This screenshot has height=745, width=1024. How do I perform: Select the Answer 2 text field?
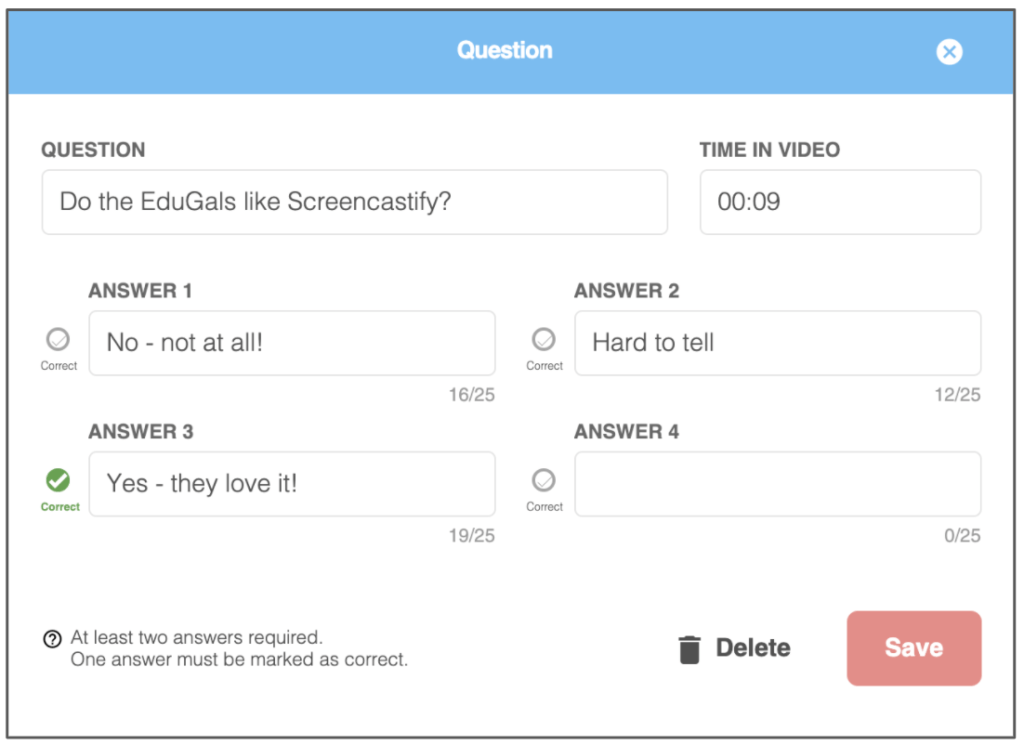[x=778, y=343]
